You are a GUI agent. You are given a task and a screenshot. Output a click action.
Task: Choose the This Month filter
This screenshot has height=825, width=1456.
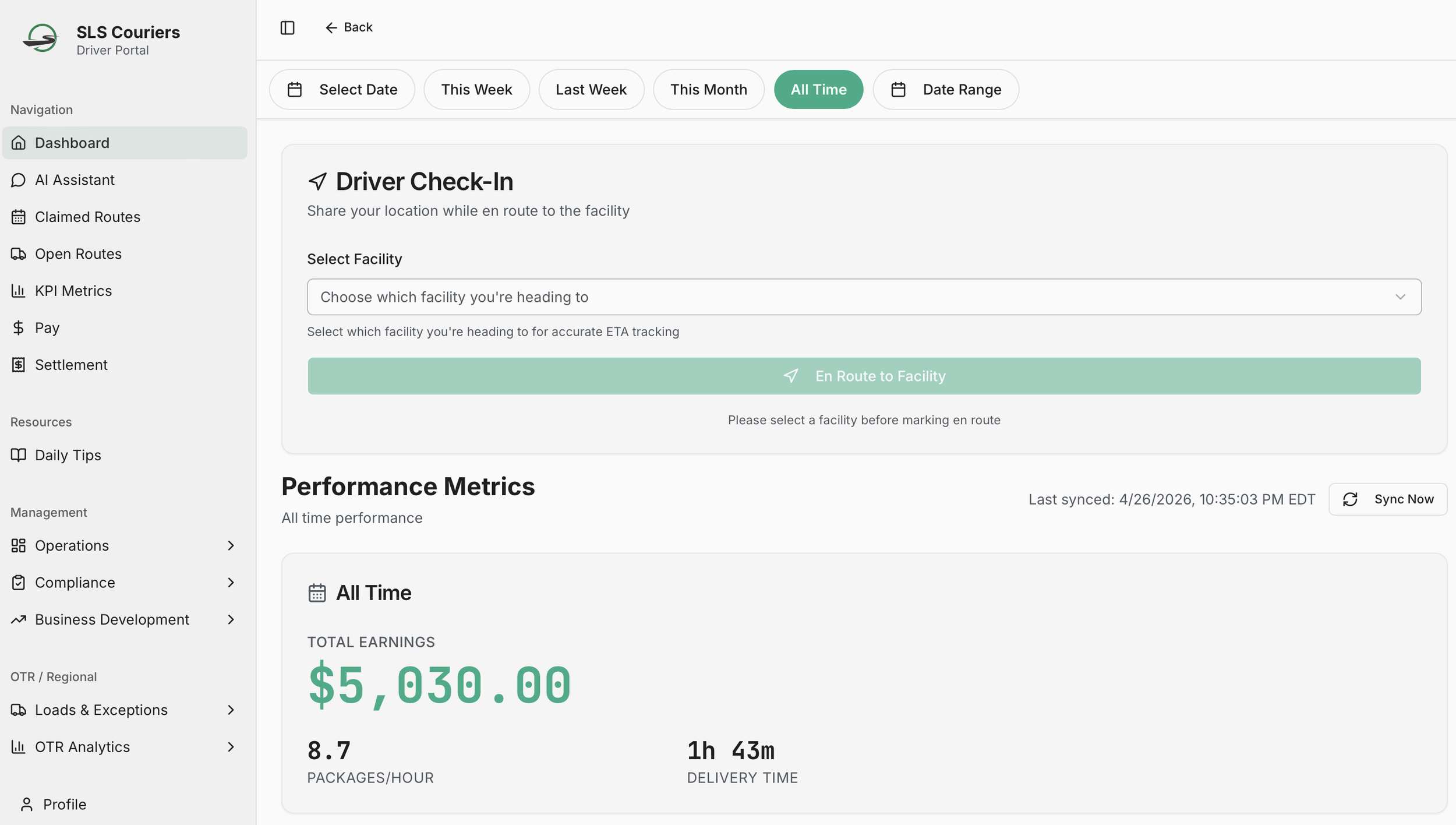pyautogui.click(x=708, y=90)
